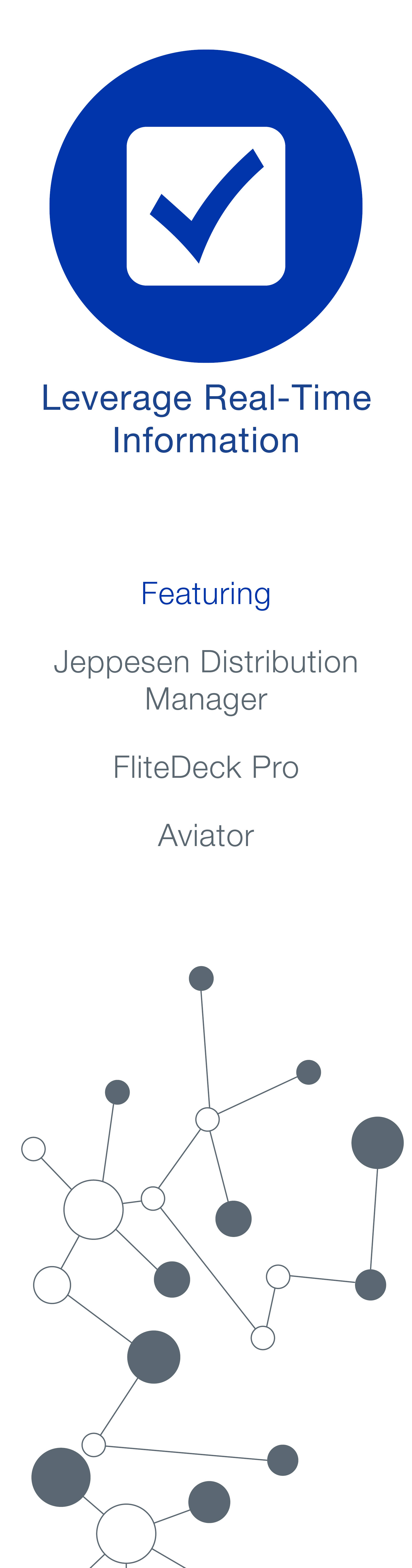
Task: Click the dark node ending the long horizontal line
Action: 283,1460
